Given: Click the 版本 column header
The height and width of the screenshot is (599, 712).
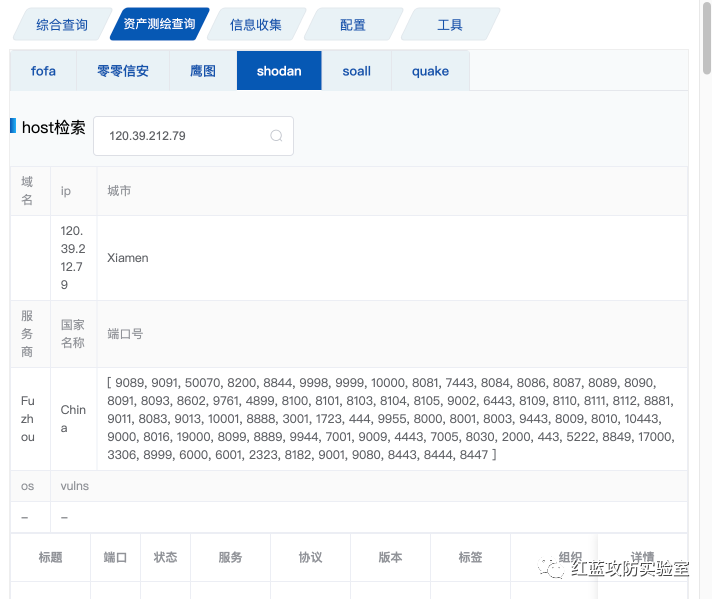Looking at the screenshot, I should (390, 557).
